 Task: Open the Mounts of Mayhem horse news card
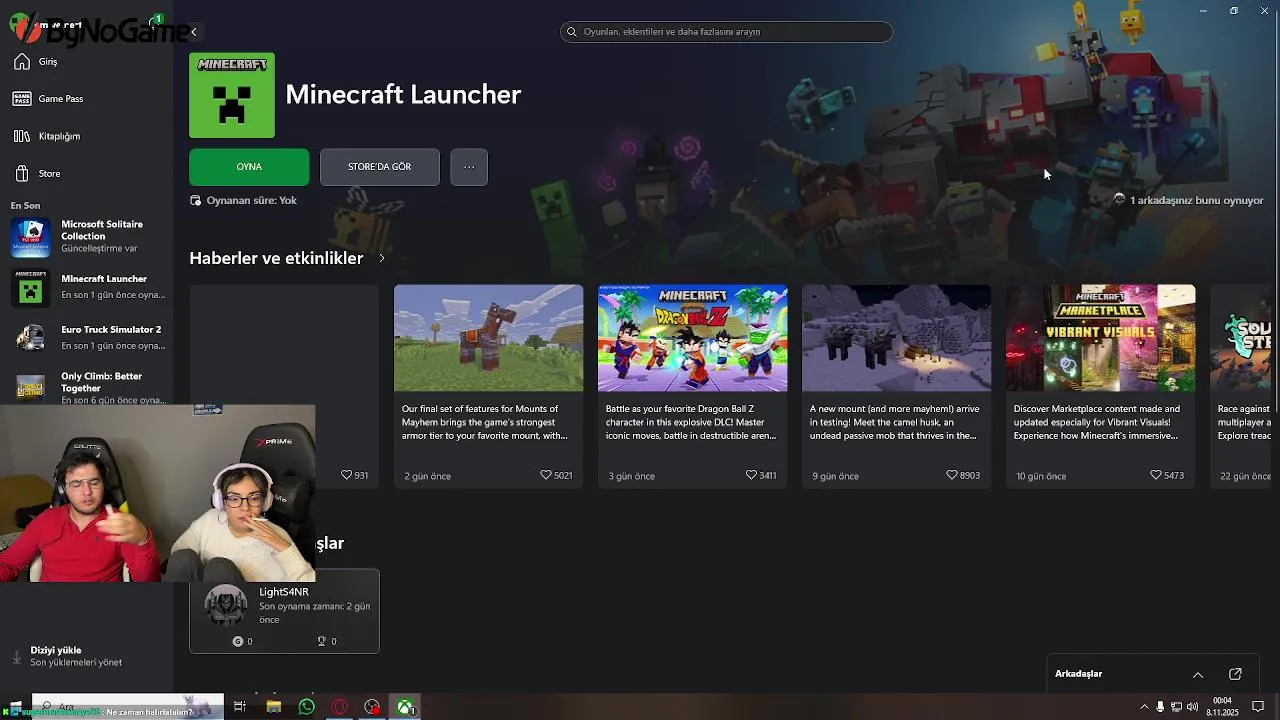[x=488, y=386]
